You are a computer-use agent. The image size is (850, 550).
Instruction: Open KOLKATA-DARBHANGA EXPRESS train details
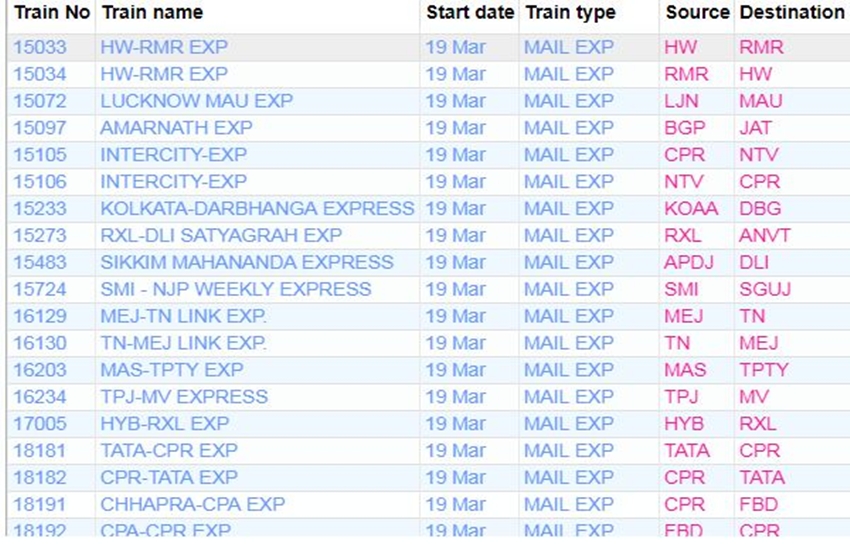pos(257,208)
